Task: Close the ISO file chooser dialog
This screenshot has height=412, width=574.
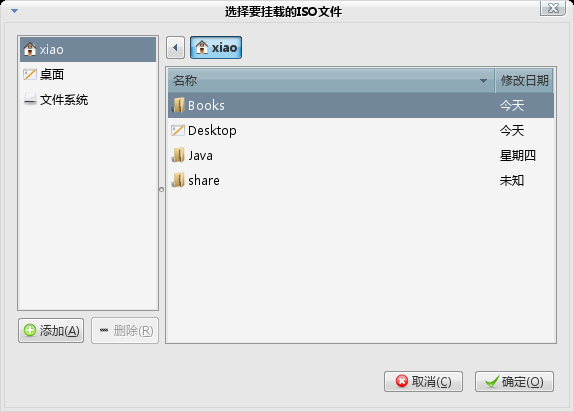Action: point(553,8)
